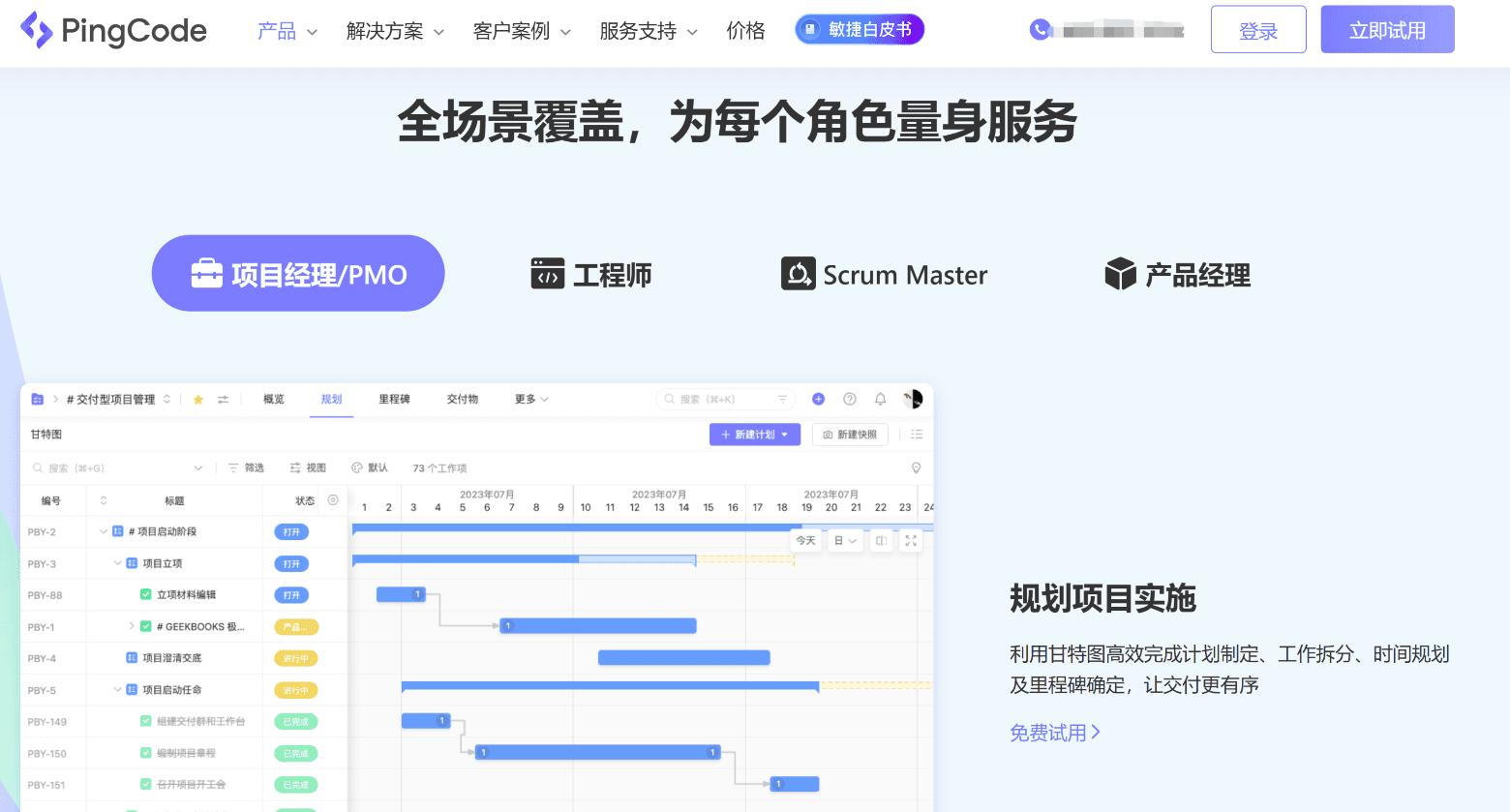Toggle the checkbox for 召开项目开工会

pyautogui.click(x=146, y=785)
